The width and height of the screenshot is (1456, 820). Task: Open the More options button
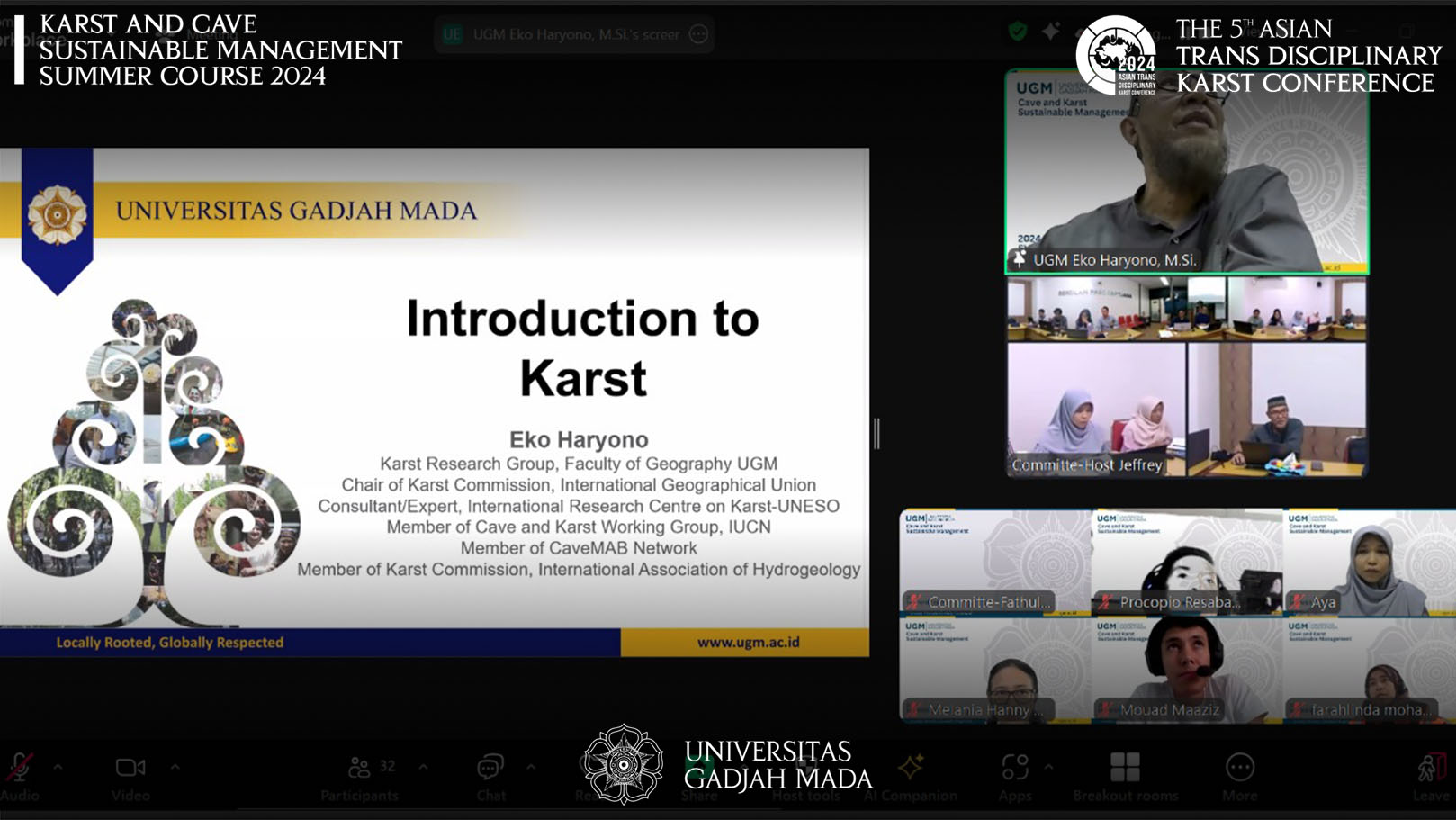point(1240,777)
